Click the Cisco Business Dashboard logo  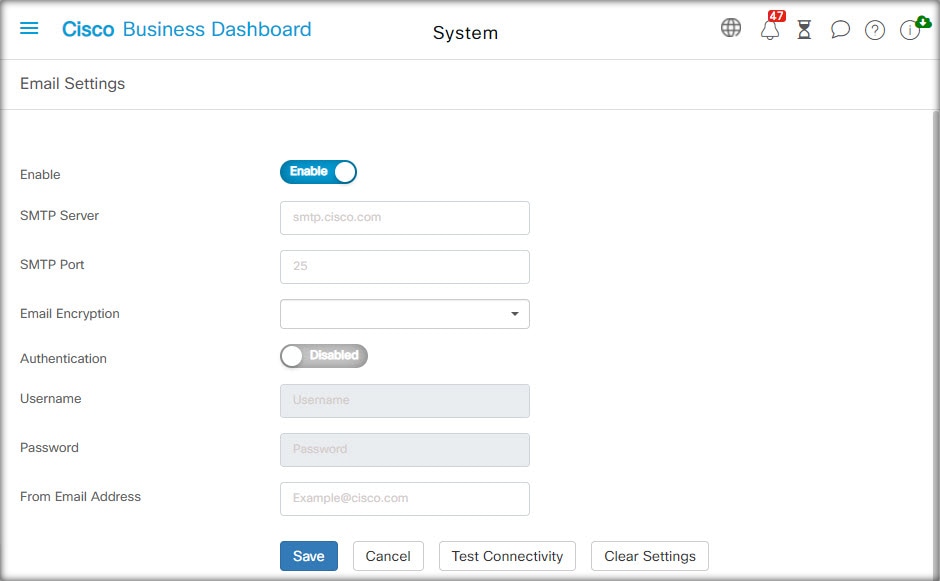pos(186,29)
